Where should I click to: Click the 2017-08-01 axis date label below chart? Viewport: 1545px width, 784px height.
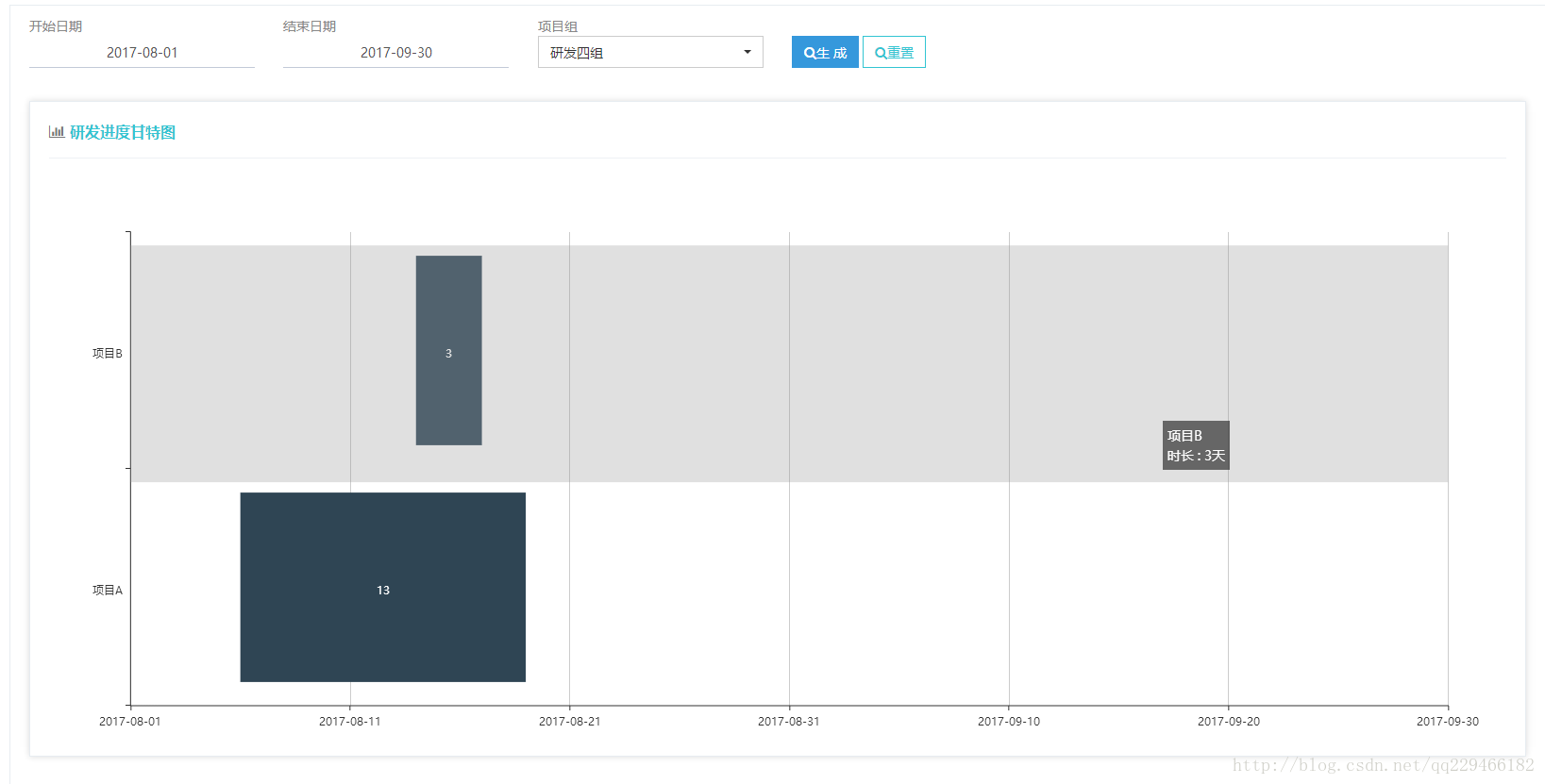(x=130, y=721)
